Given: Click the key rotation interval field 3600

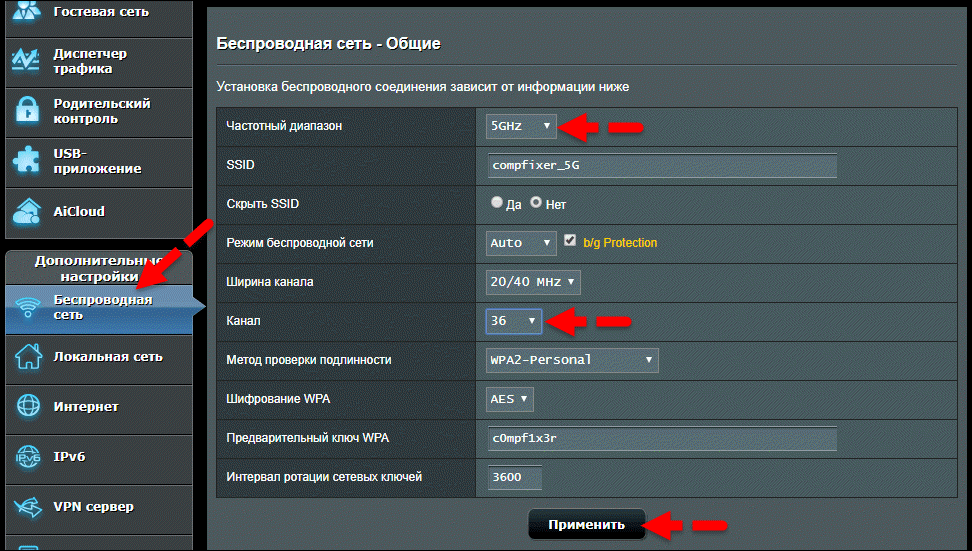Looking at the screenshot, I should tap(515, 477).
